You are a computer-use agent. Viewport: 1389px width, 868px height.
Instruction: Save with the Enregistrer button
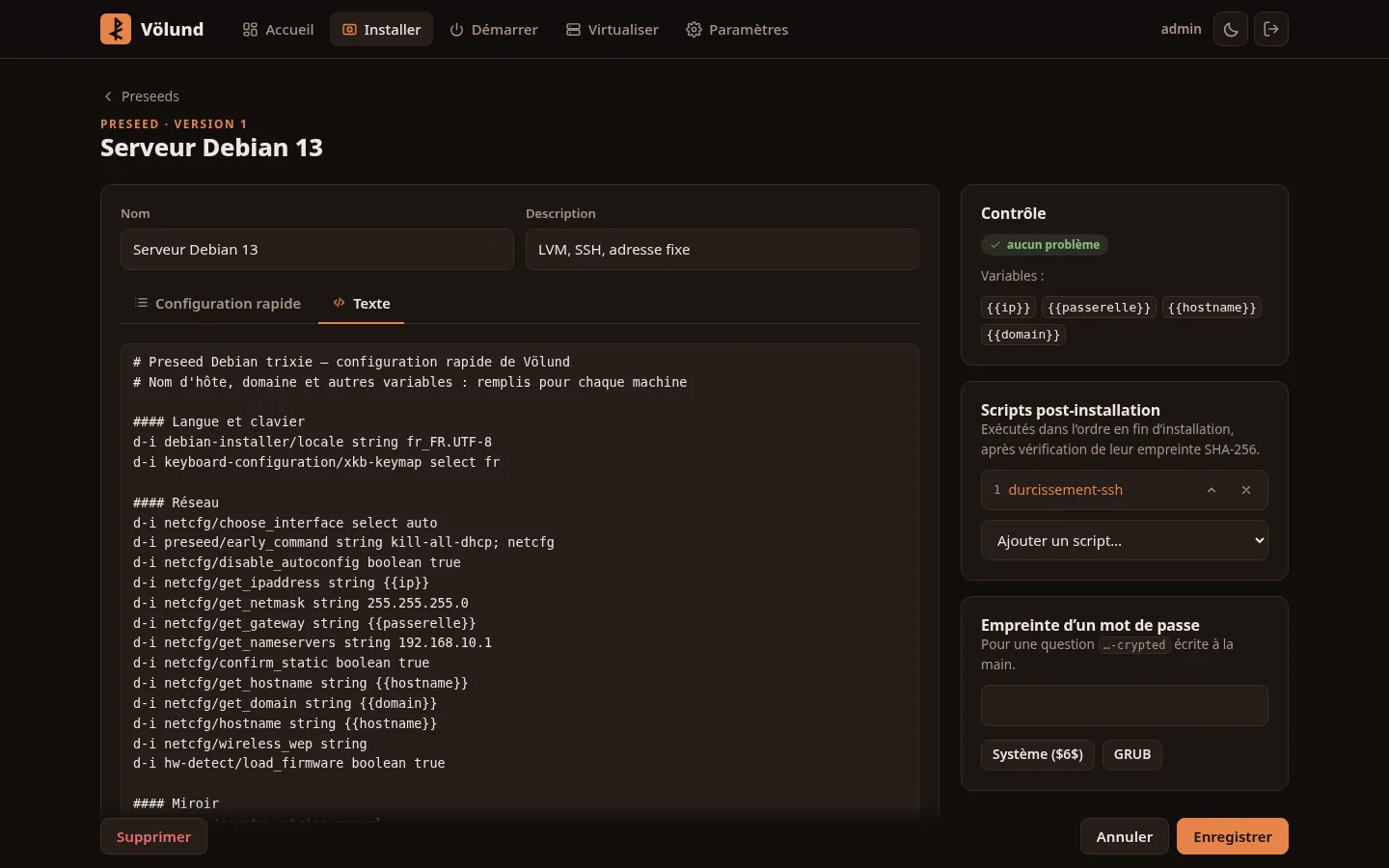click(1233, 836)
